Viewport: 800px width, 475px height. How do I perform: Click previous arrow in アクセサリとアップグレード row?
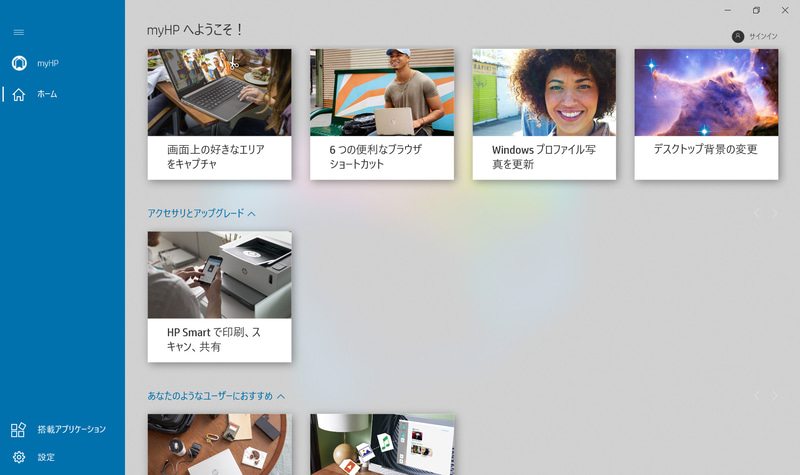[757, 213]
